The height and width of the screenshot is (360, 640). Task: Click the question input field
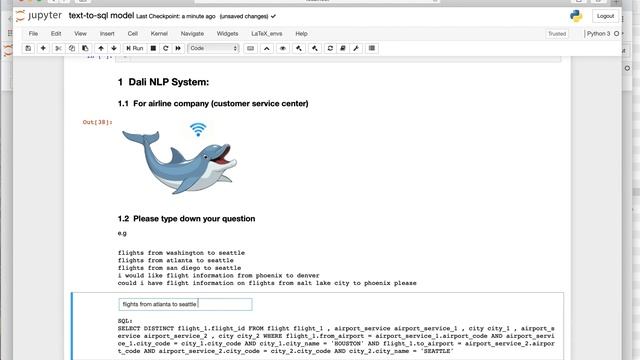point(185,304)
